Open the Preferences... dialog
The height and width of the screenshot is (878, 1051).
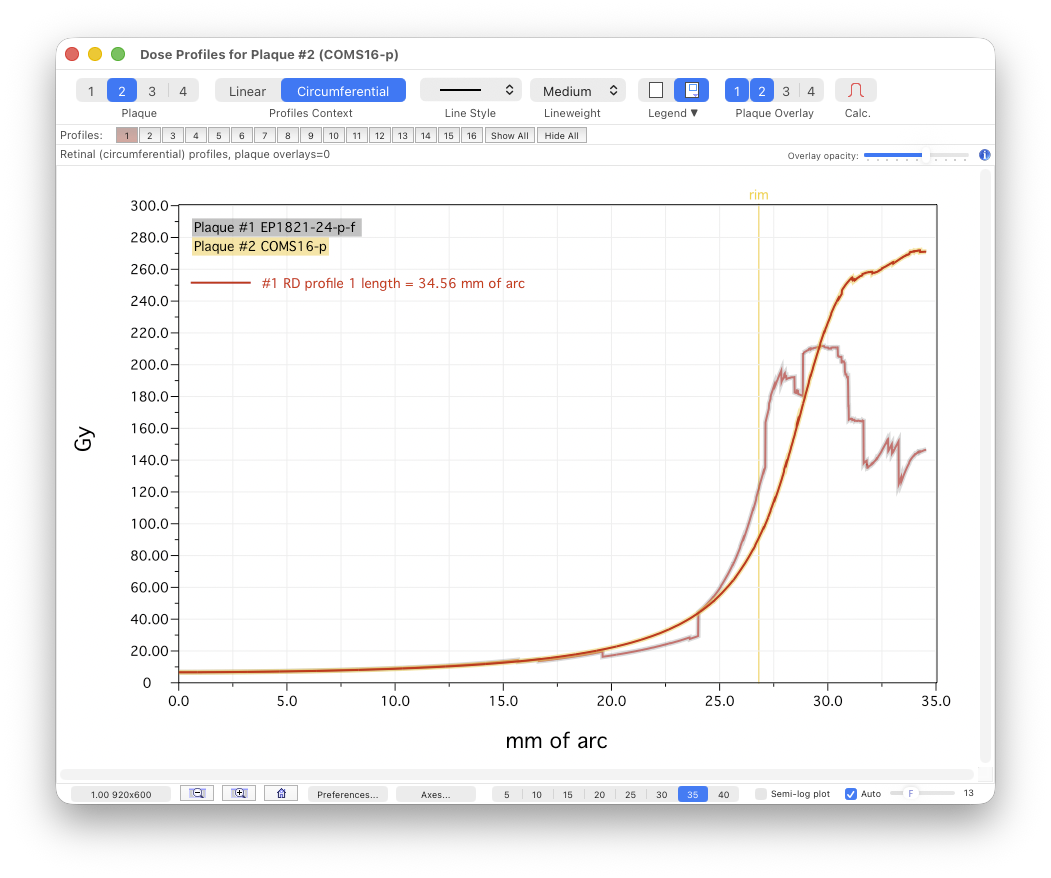347,794
